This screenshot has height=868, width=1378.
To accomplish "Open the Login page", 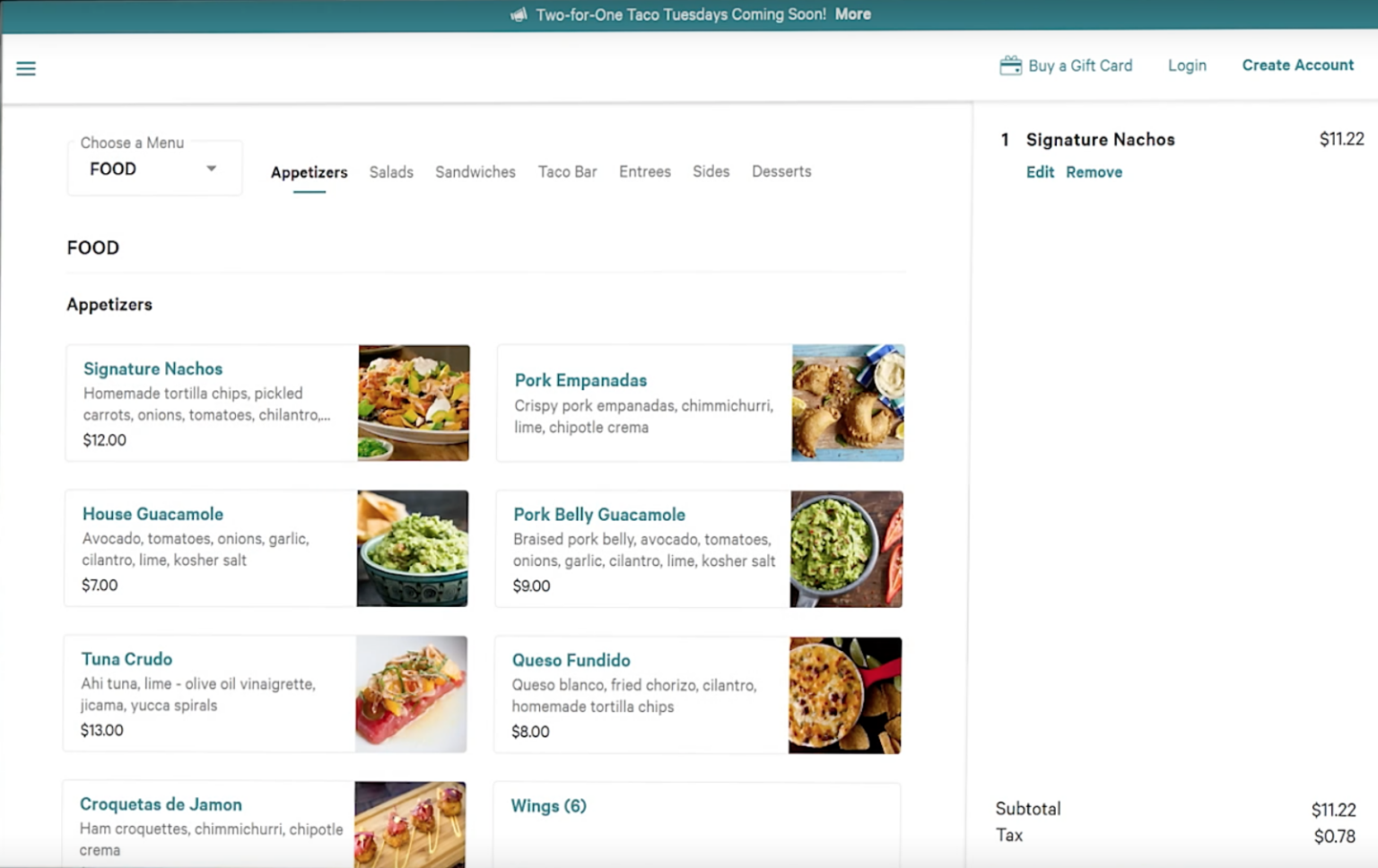I will pos(1186,65).
